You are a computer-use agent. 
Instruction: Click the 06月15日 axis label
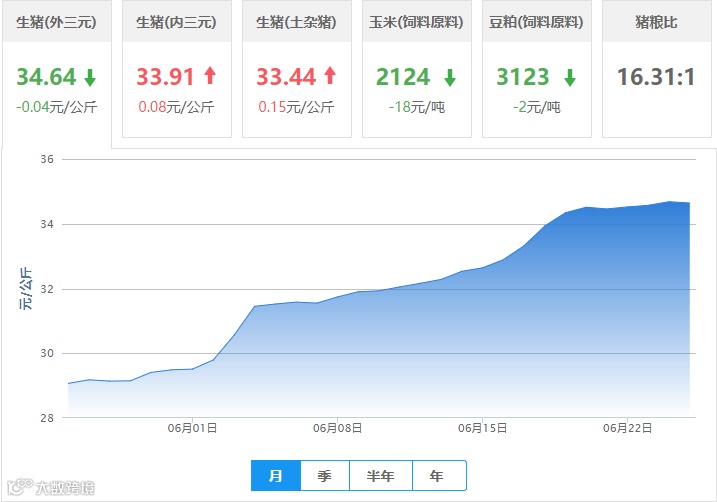tap(482, 428)
